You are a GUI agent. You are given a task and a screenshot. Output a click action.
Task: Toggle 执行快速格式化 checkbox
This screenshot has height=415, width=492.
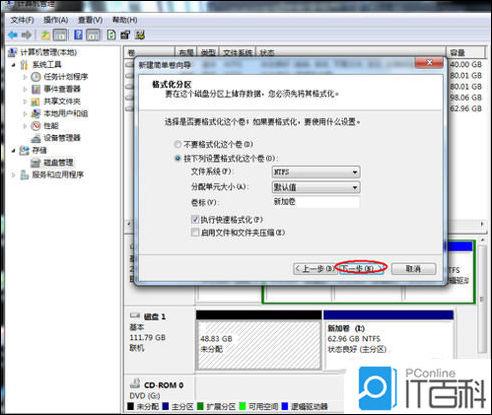tap(195, 219)
